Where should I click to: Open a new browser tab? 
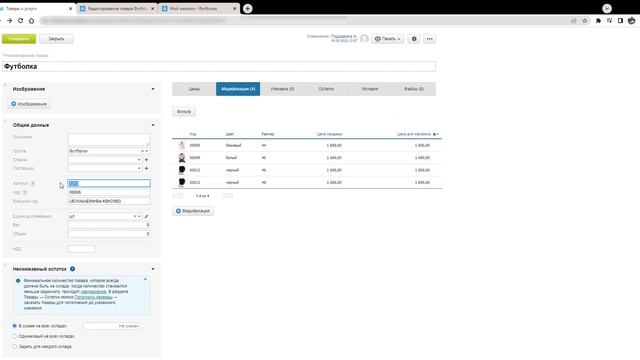tap(247, 8)
